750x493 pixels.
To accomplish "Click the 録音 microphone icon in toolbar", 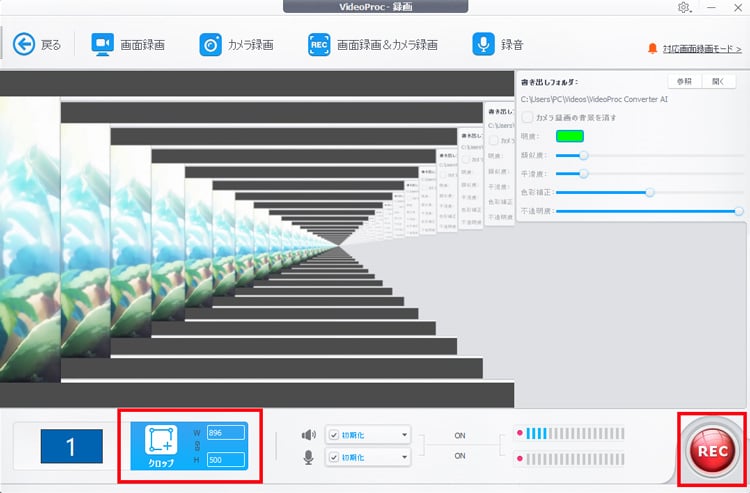I will (x=483, y=44).
